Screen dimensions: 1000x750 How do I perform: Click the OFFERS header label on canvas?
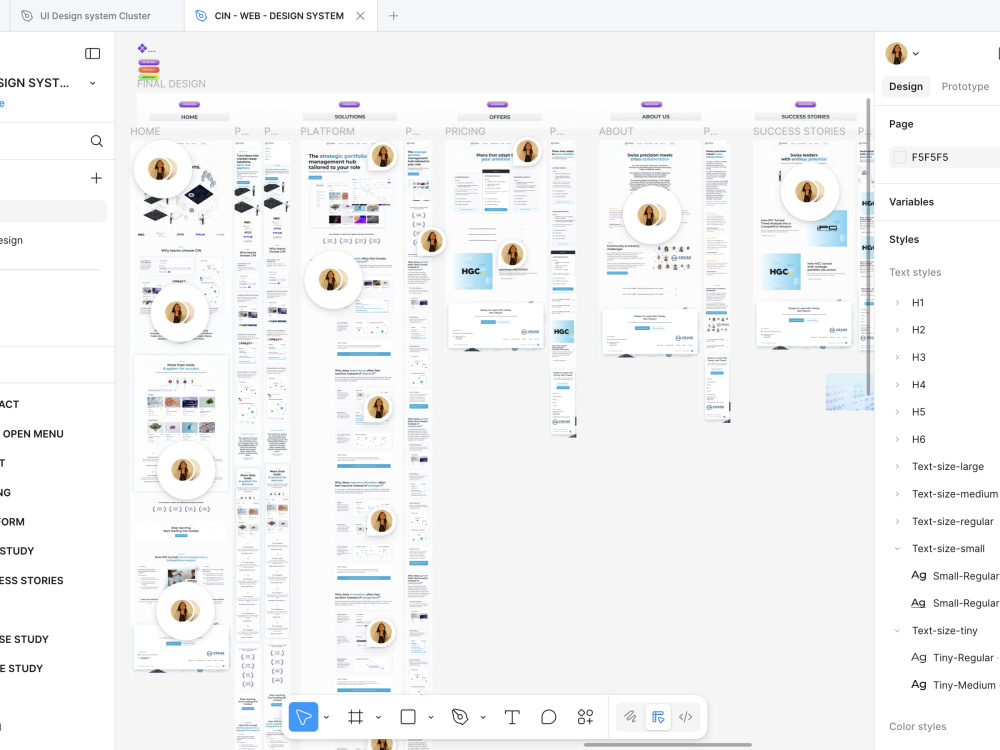[x=499, y=117]
